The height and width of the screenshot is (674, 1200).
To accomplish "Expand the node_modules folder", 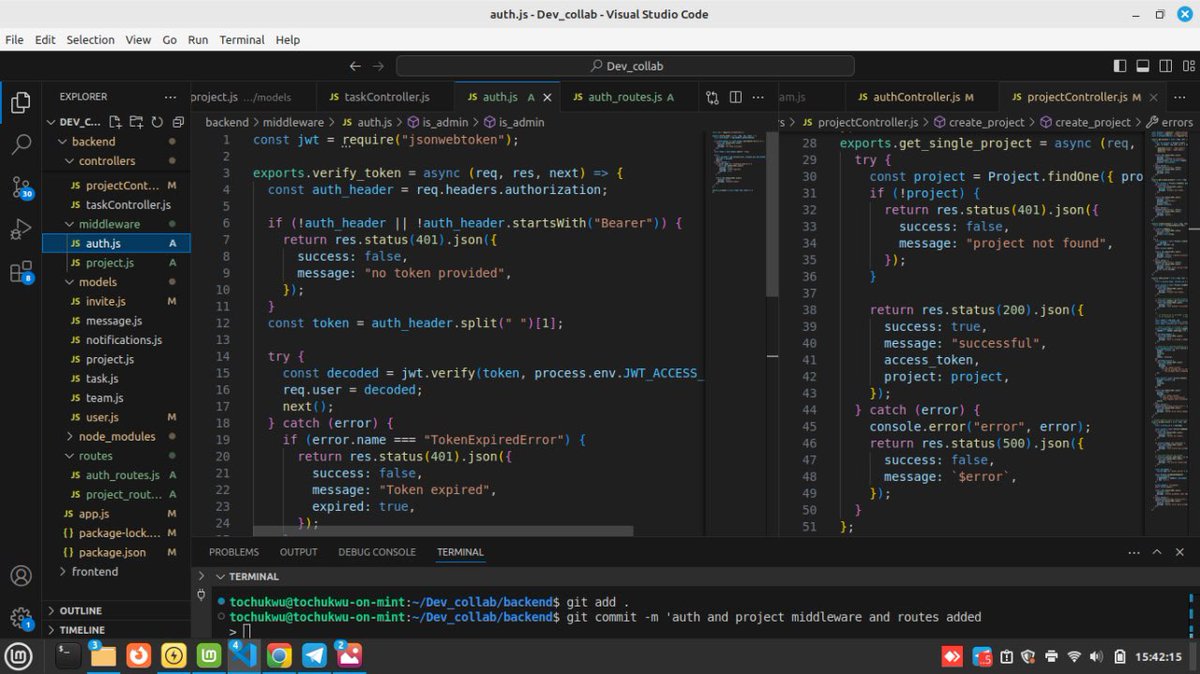I will tap(116, 436).
